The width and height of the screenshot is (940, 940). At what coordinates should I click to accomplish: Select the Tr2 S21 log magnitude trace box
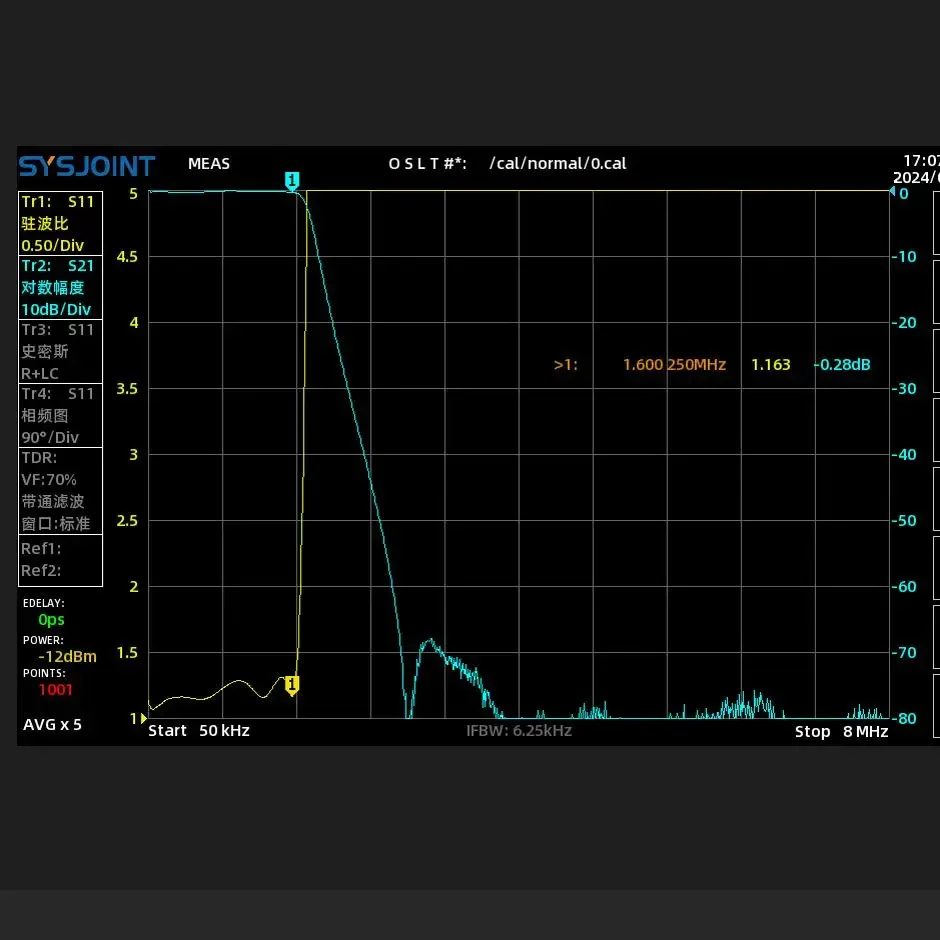[61, 287]
